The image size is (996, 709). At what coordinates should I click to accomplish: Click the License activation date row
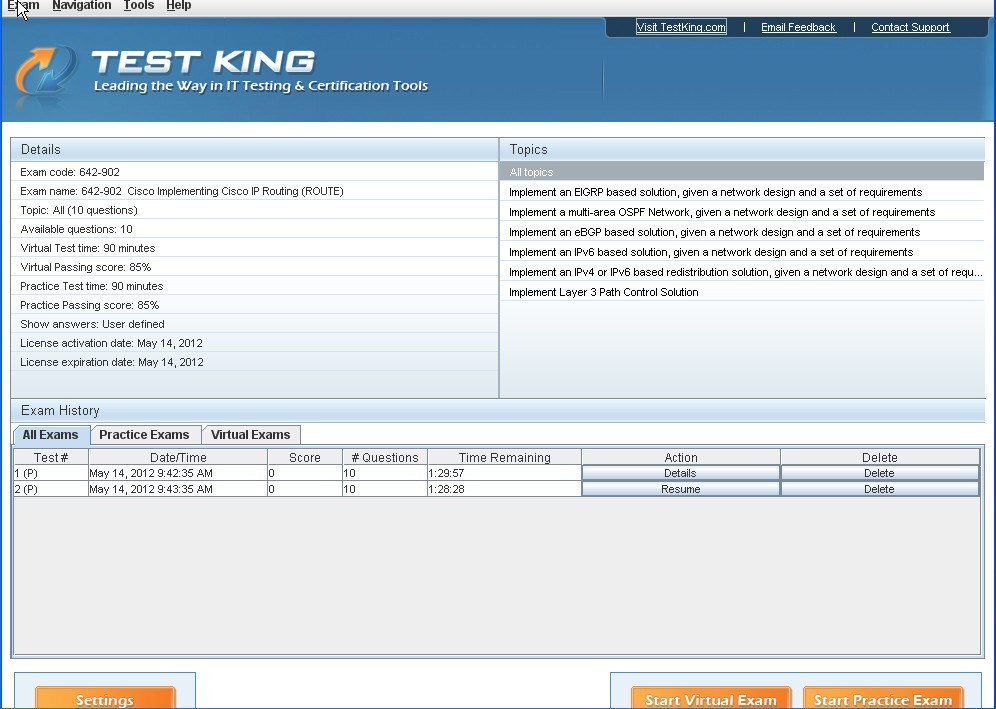[254, 343]
